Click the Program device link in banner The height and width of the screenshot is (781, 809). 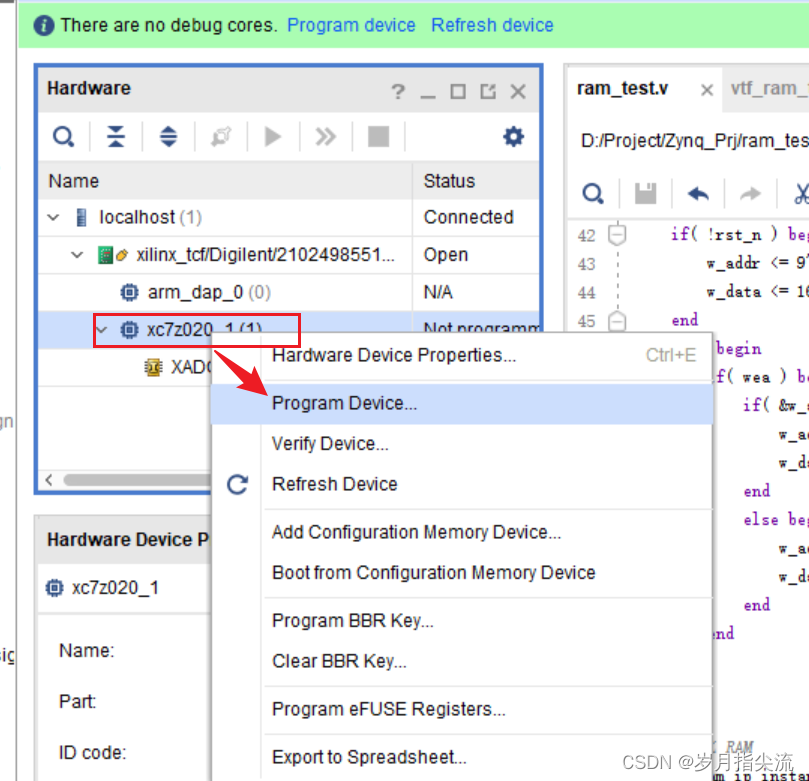pos(351,25)
